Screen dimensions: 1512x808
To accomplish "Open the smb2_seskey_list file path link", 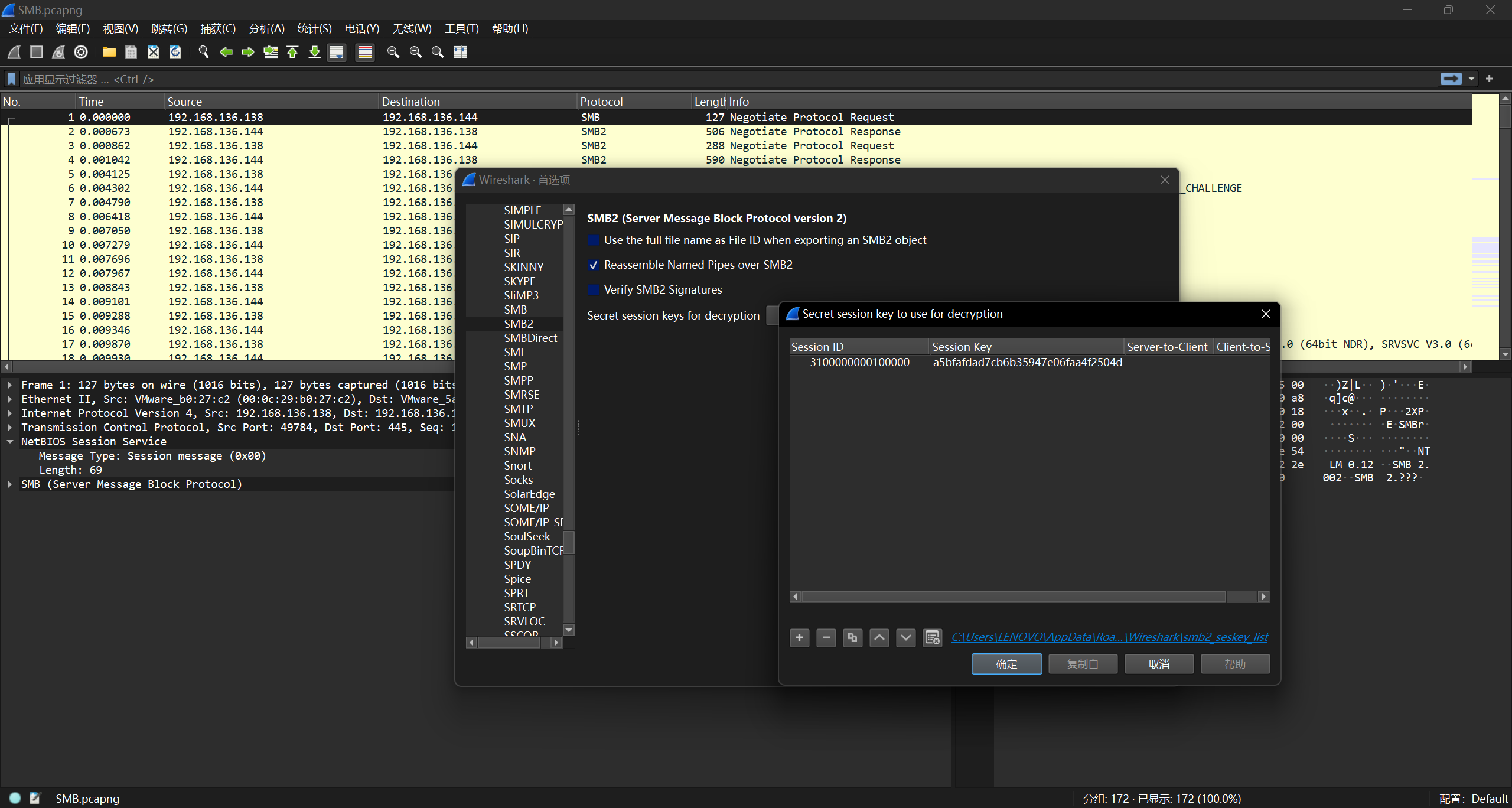I will [1109, 637].
